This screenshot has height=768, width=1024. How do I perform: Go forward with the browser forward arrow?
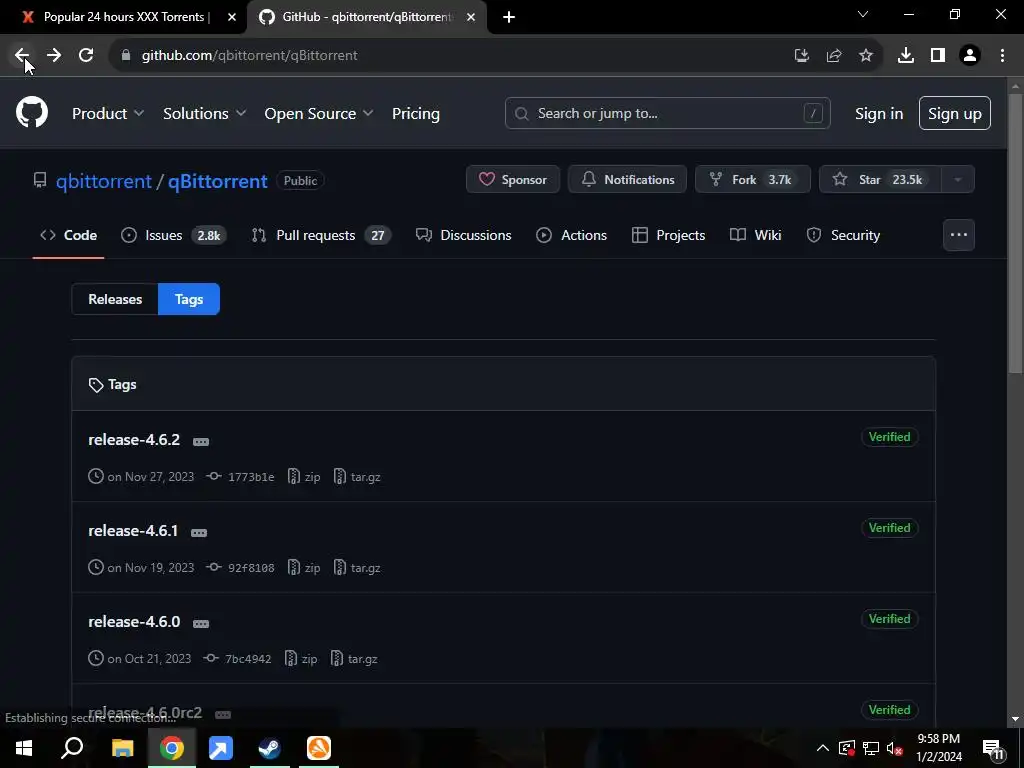(54, 55)
